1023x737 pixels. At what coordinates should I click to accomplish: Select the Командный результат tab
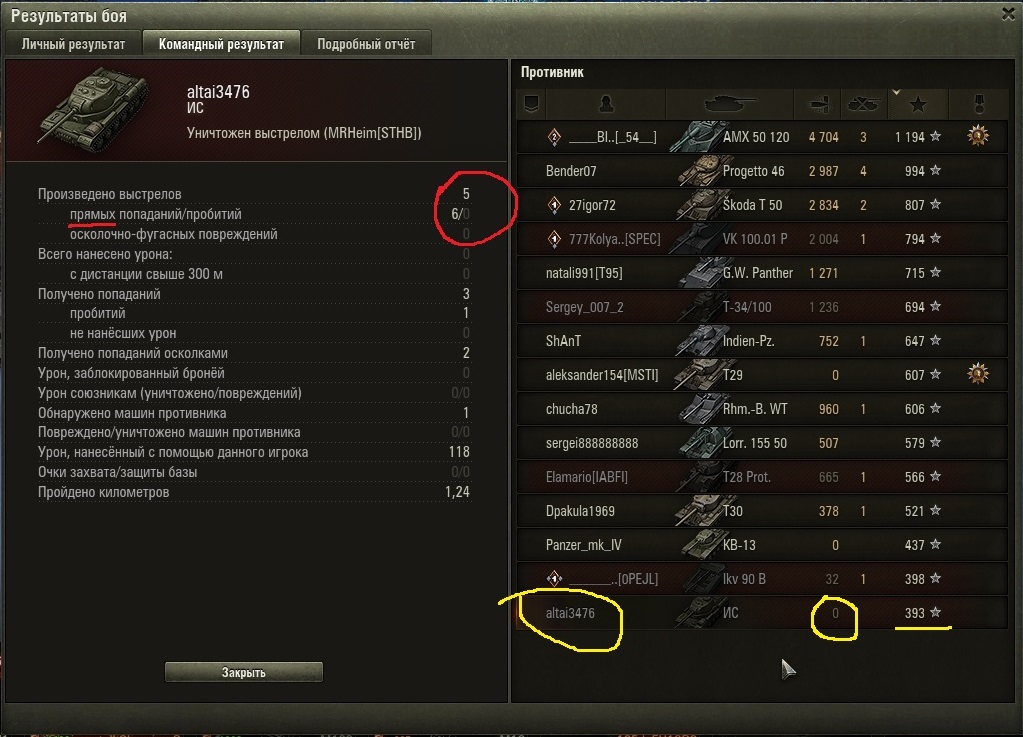coord(221,44)
